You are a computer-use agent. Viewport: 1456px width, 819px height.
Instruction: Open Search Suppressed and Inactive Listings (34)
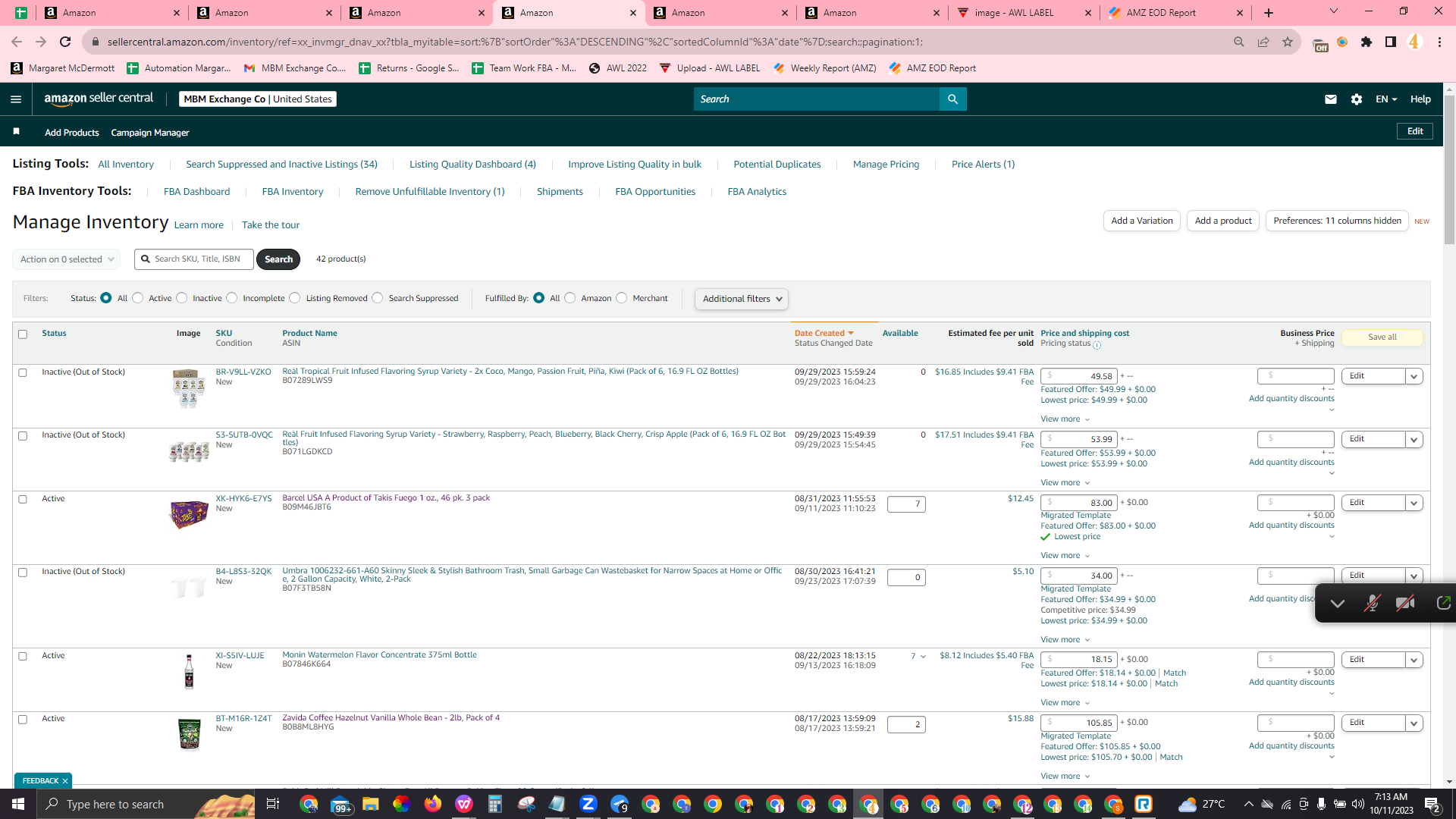(281, 165)
